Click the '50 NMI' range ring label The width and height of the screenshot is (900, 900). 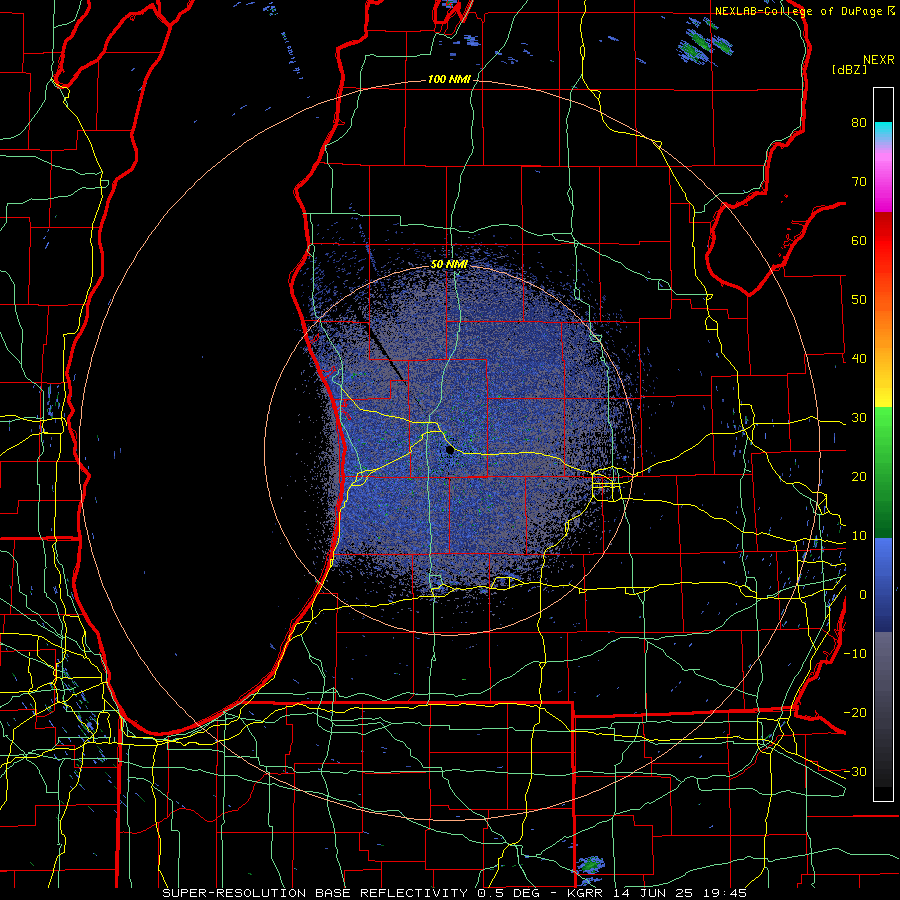point(449,264)
